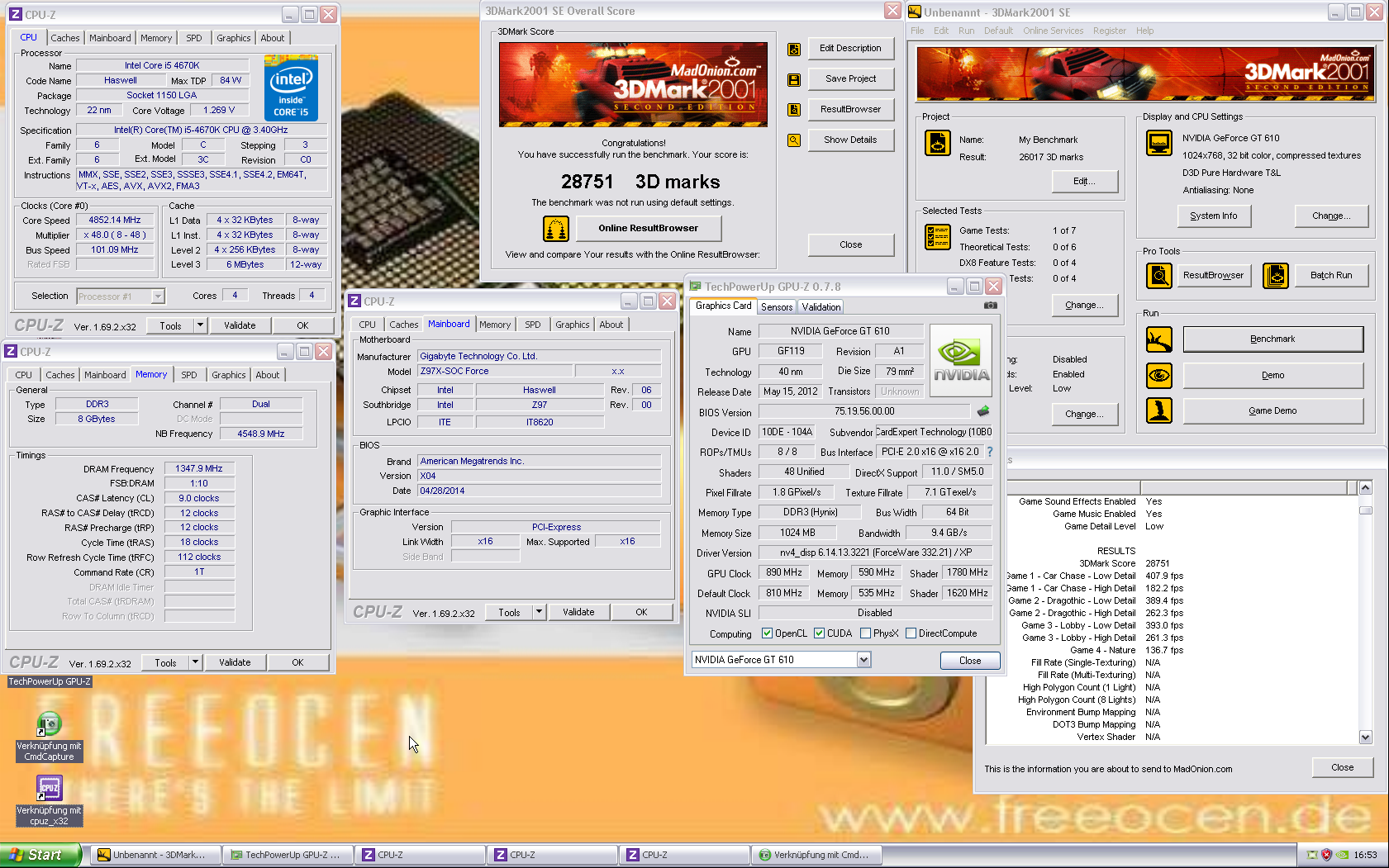This screenshot has height=868, width=1389.
Task: Click the Windows Start button
Action: 40,855
